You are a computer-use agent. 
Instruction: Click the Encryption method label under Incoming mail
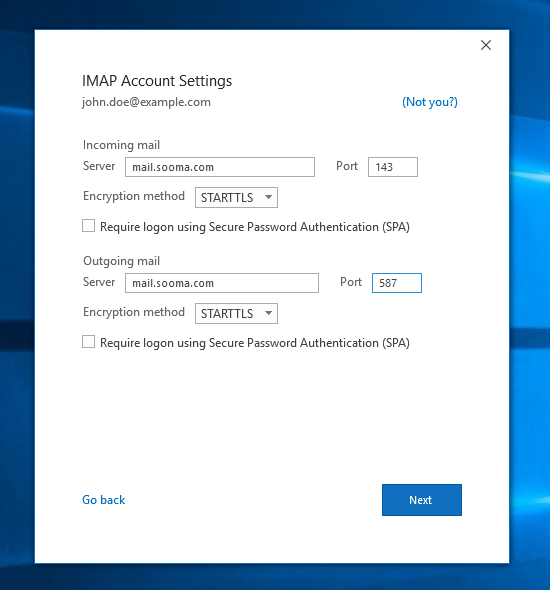pyautogui.click(x=134, y=196)
